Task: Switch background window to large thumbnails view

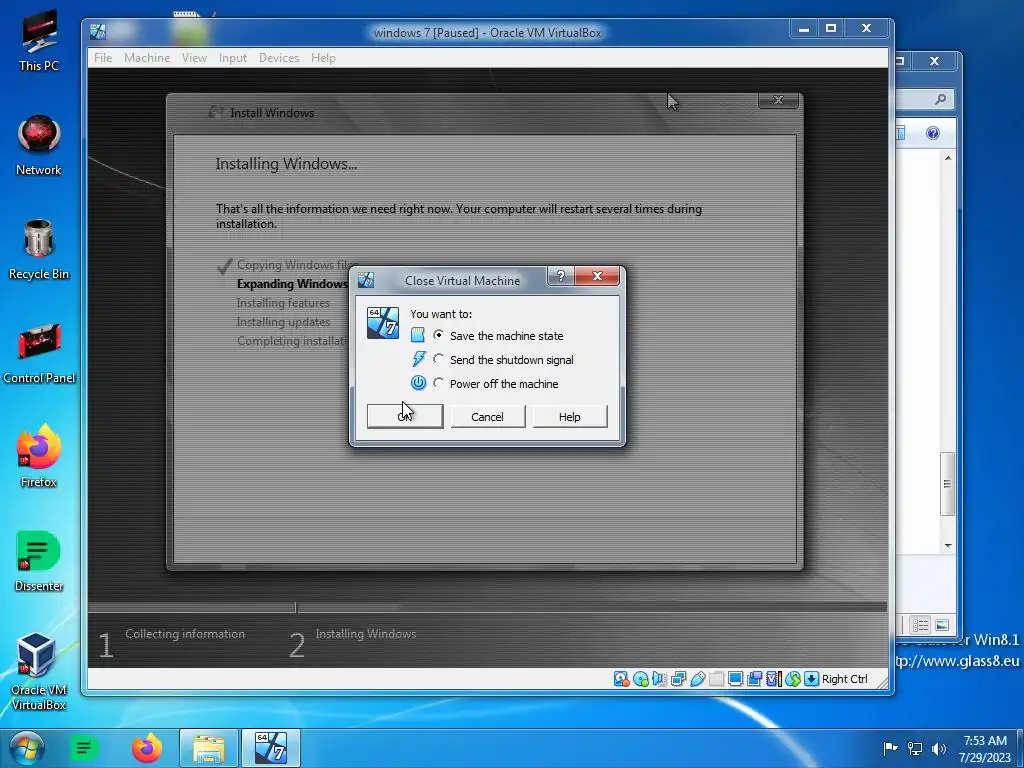Action: pyautogui.click(x=942, y=625)
